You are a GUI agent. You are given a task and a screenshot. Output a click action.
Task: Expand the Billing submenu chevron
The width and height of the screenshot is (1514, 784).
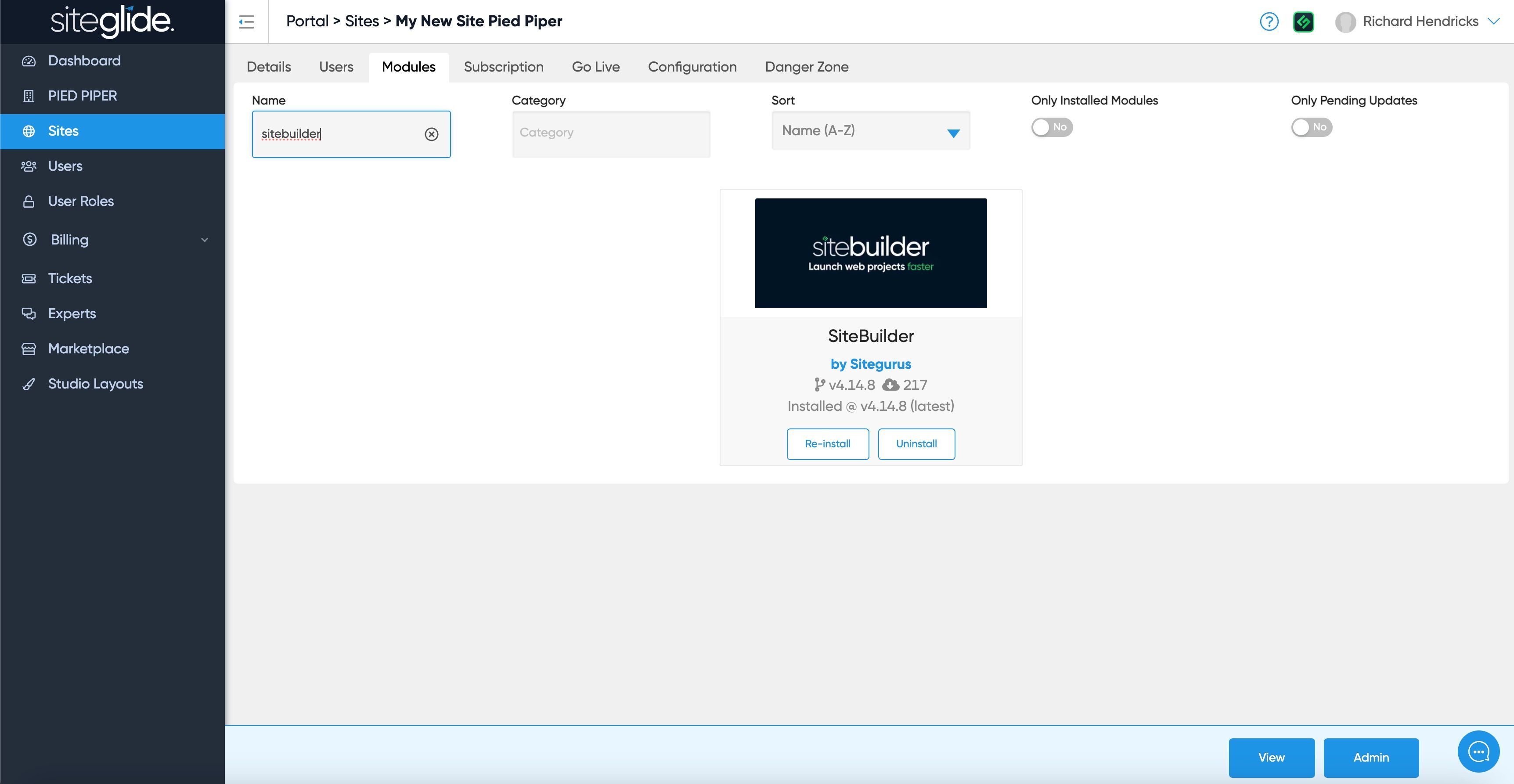205,240
